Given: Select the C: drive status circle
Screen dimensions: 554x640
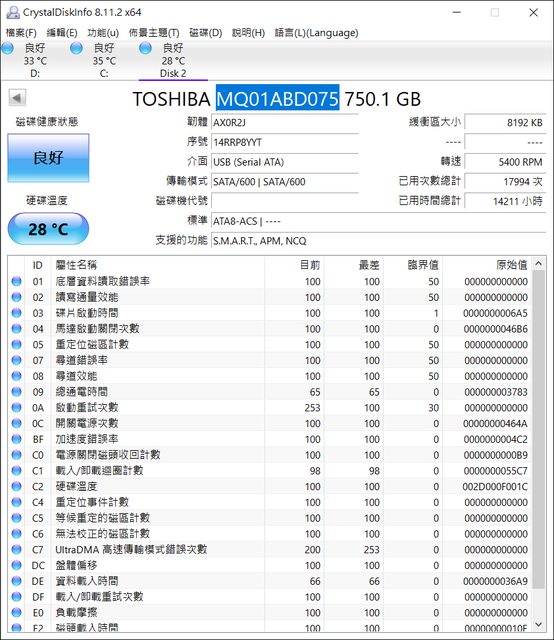Looking at the screenshot, I should (76, 49).
